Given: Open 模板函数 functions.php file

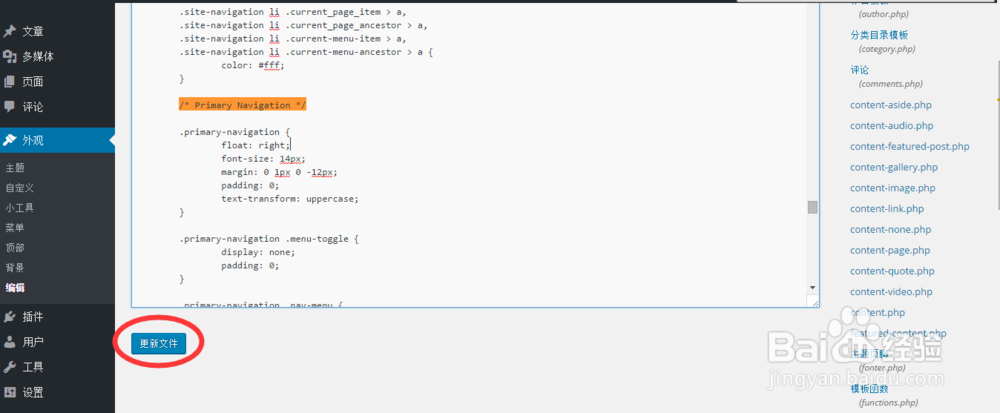Looking at the screenshot, I should click(869, 388).
